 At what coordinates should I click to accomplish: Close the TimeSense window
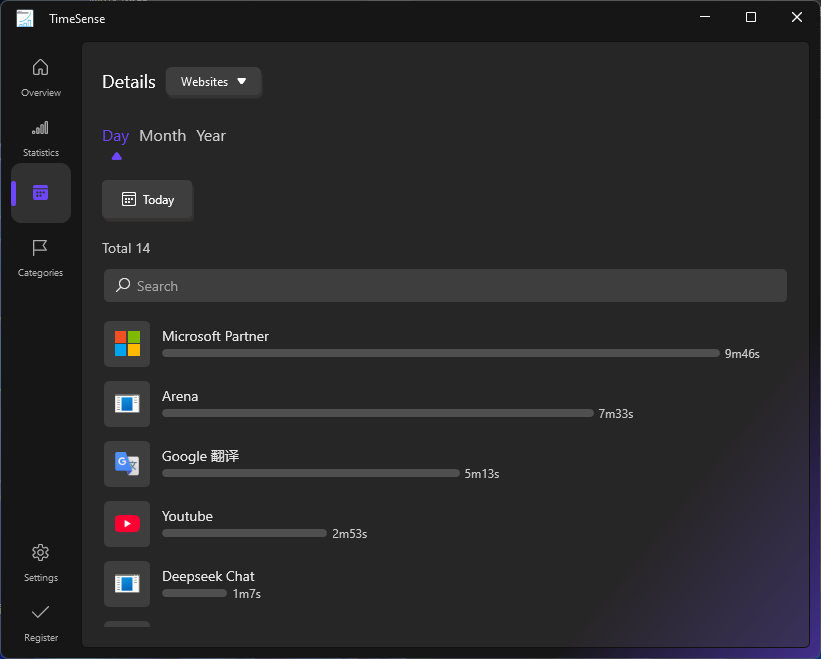pyautogui.click(x=797, y=17)
